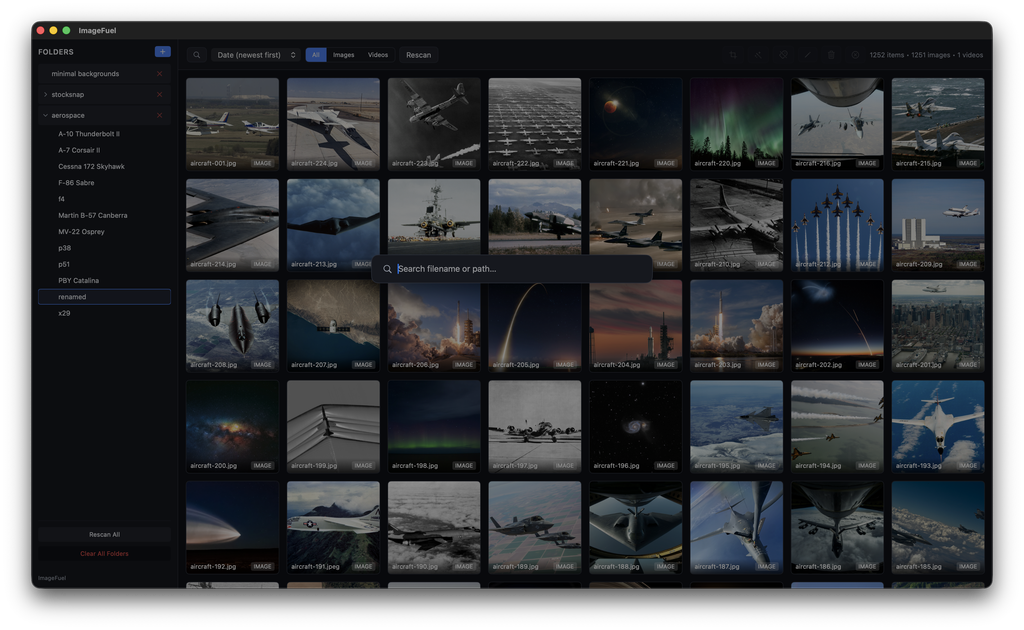Click the magic wand icon in toolbar
The width and height of the screenshot is (1024, 630).
[758, 55]
